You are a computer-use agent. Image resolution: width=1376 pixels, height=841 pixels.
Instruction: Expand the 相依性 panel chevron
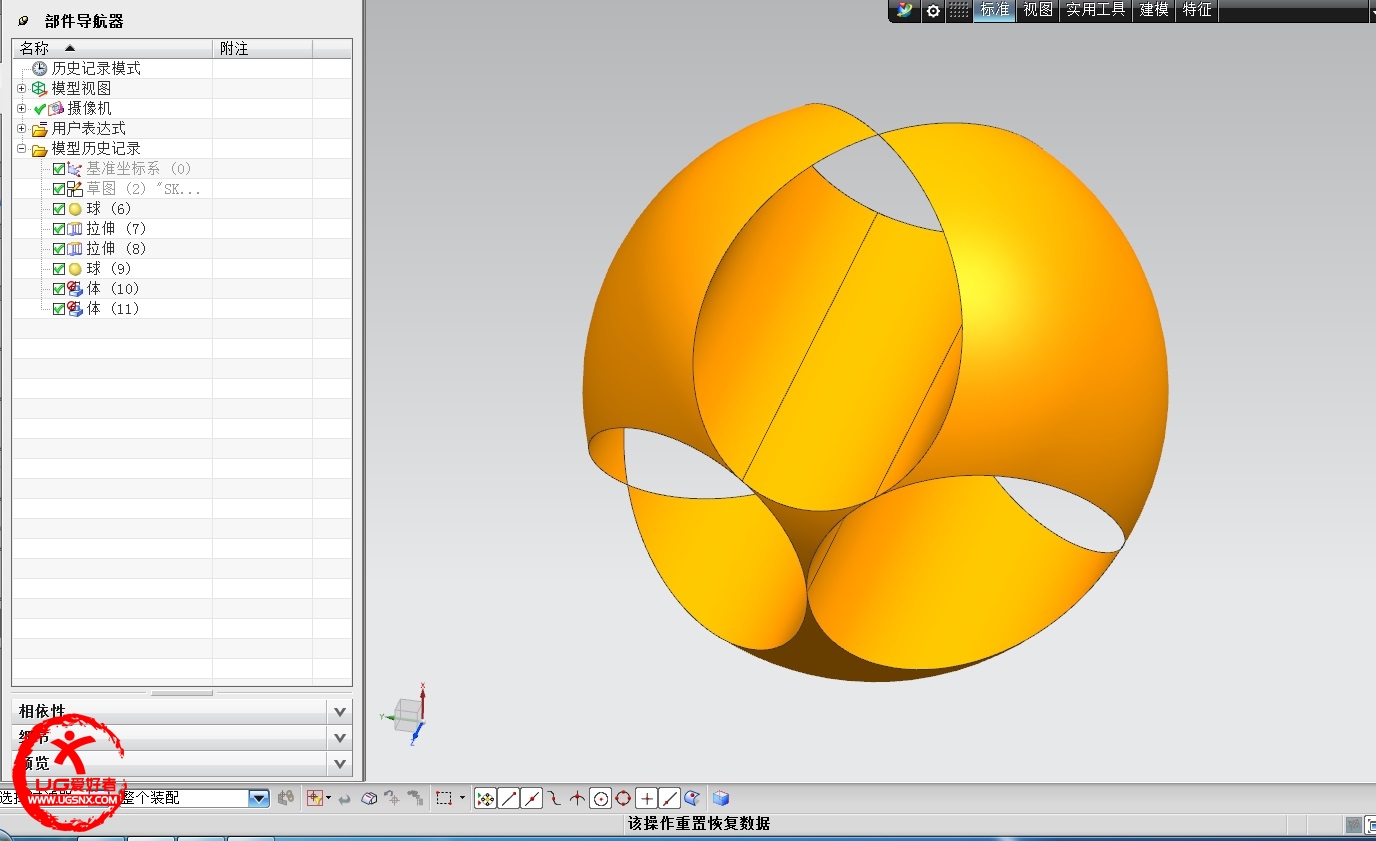click(x=340, y=711)
